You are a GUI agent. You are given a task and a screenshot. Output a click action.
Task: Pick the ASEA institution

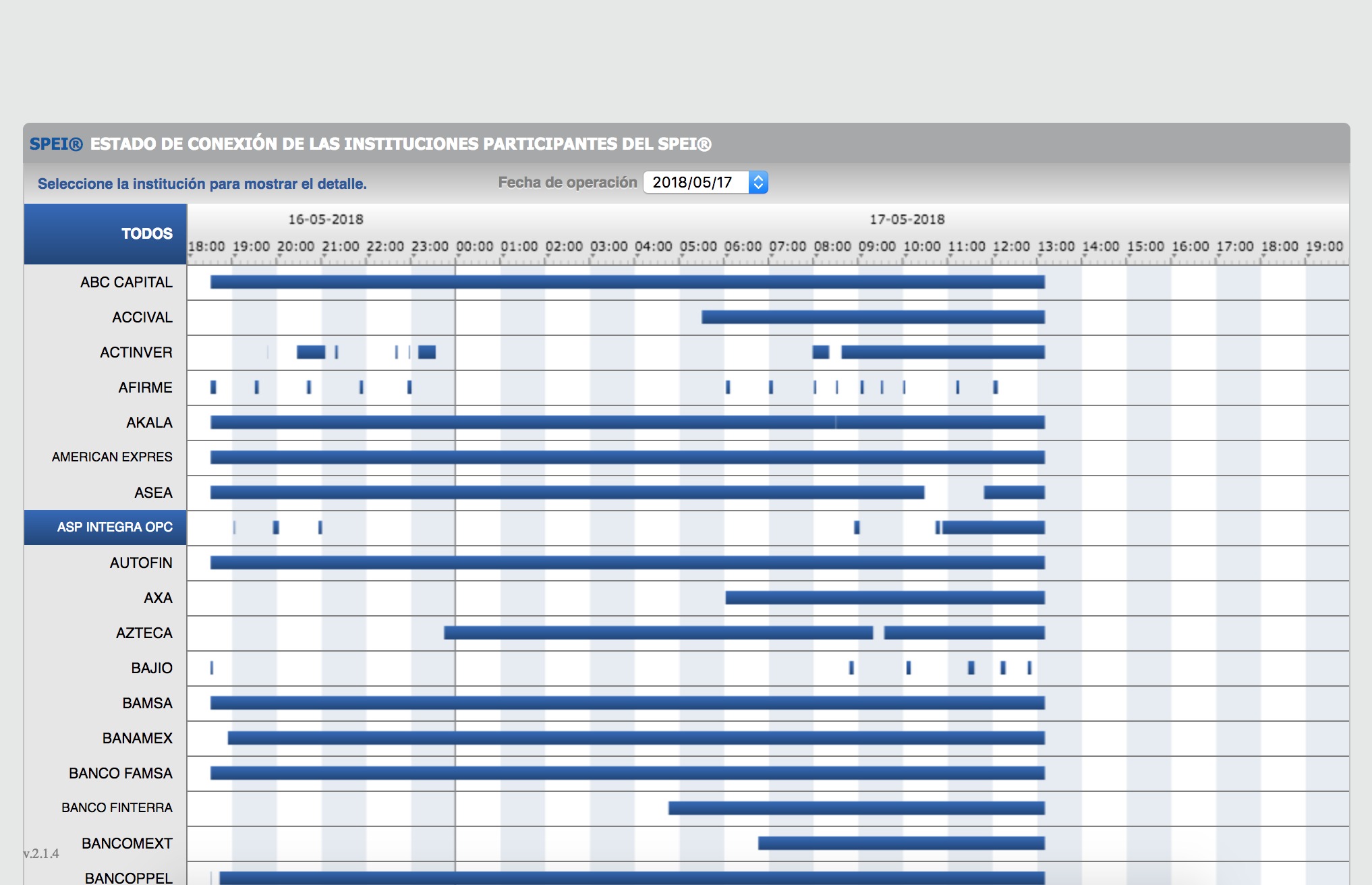[105, 492]
